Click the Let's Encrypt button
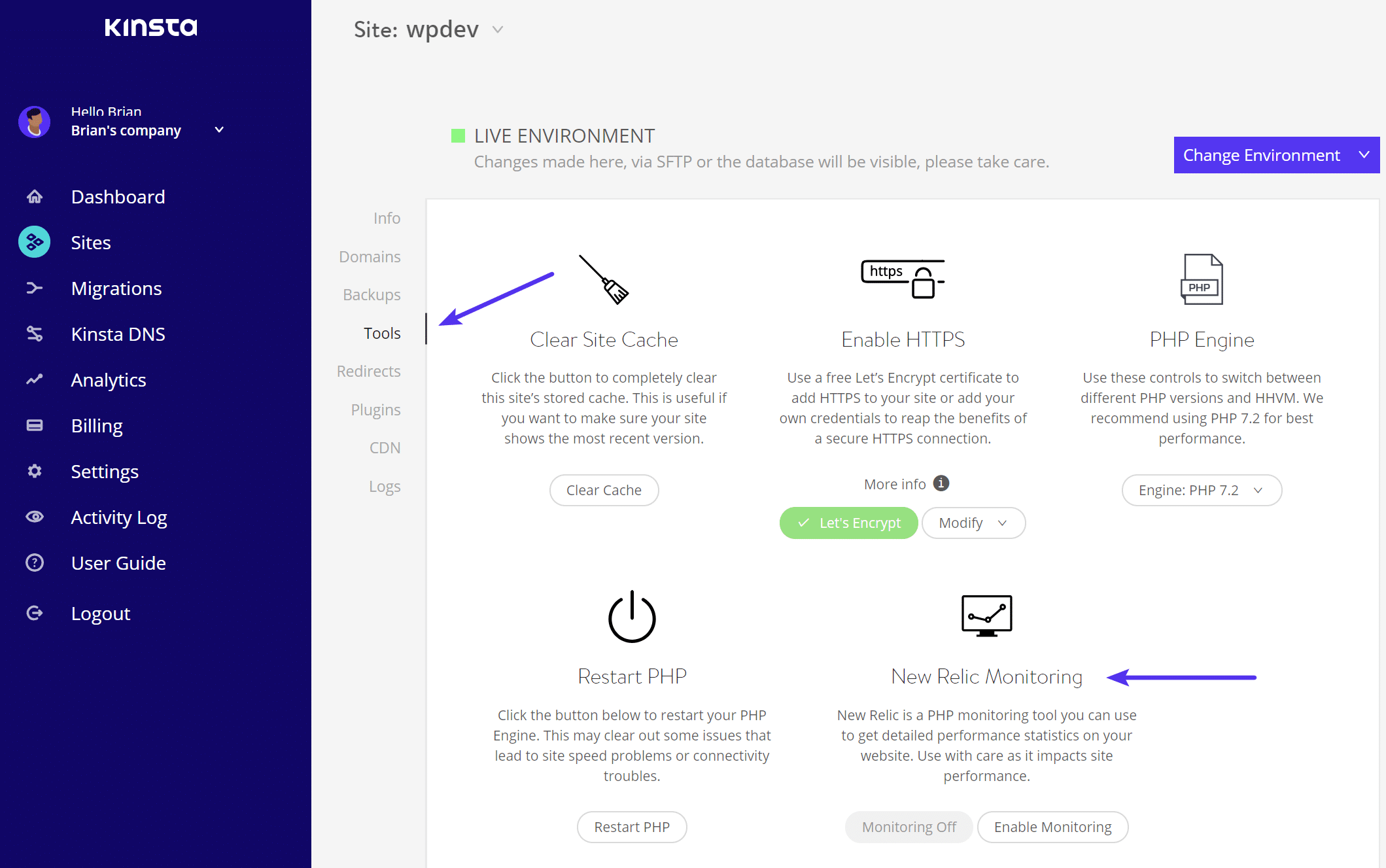This screenshot has height=868, width=1386. point(848,523)
